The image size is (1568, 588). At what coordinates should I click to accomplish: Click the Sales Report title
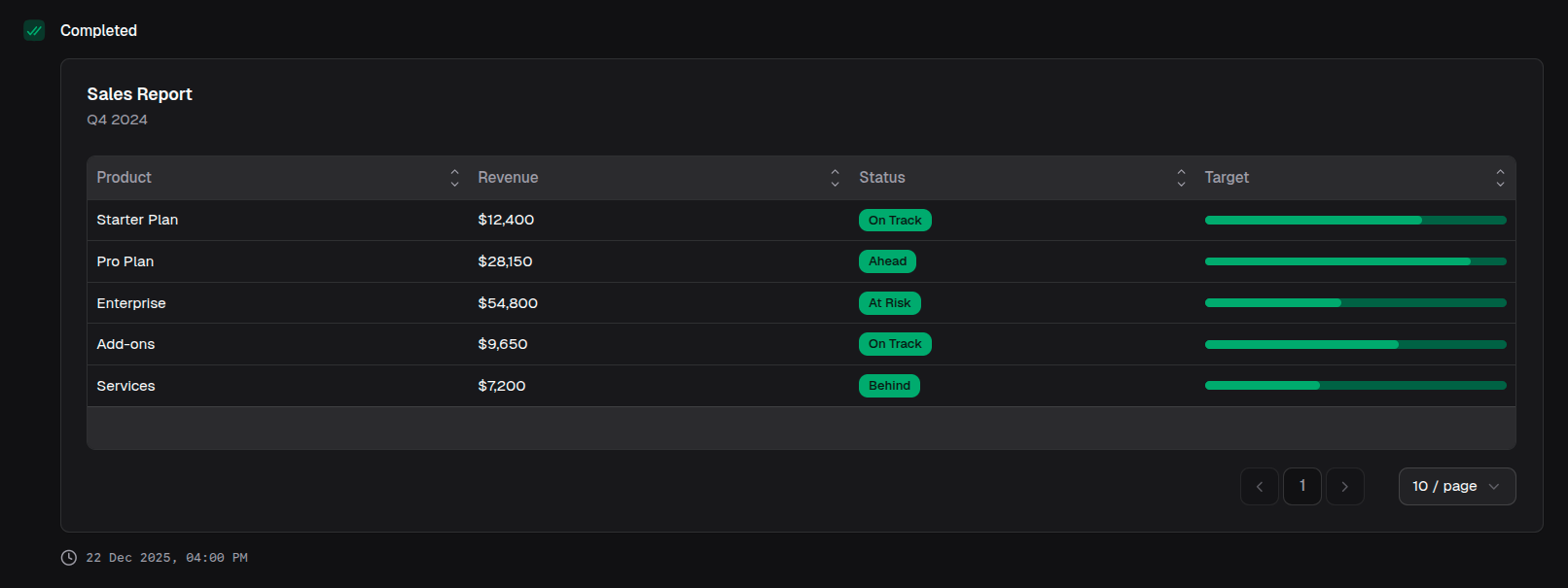[x=139, y=94]
